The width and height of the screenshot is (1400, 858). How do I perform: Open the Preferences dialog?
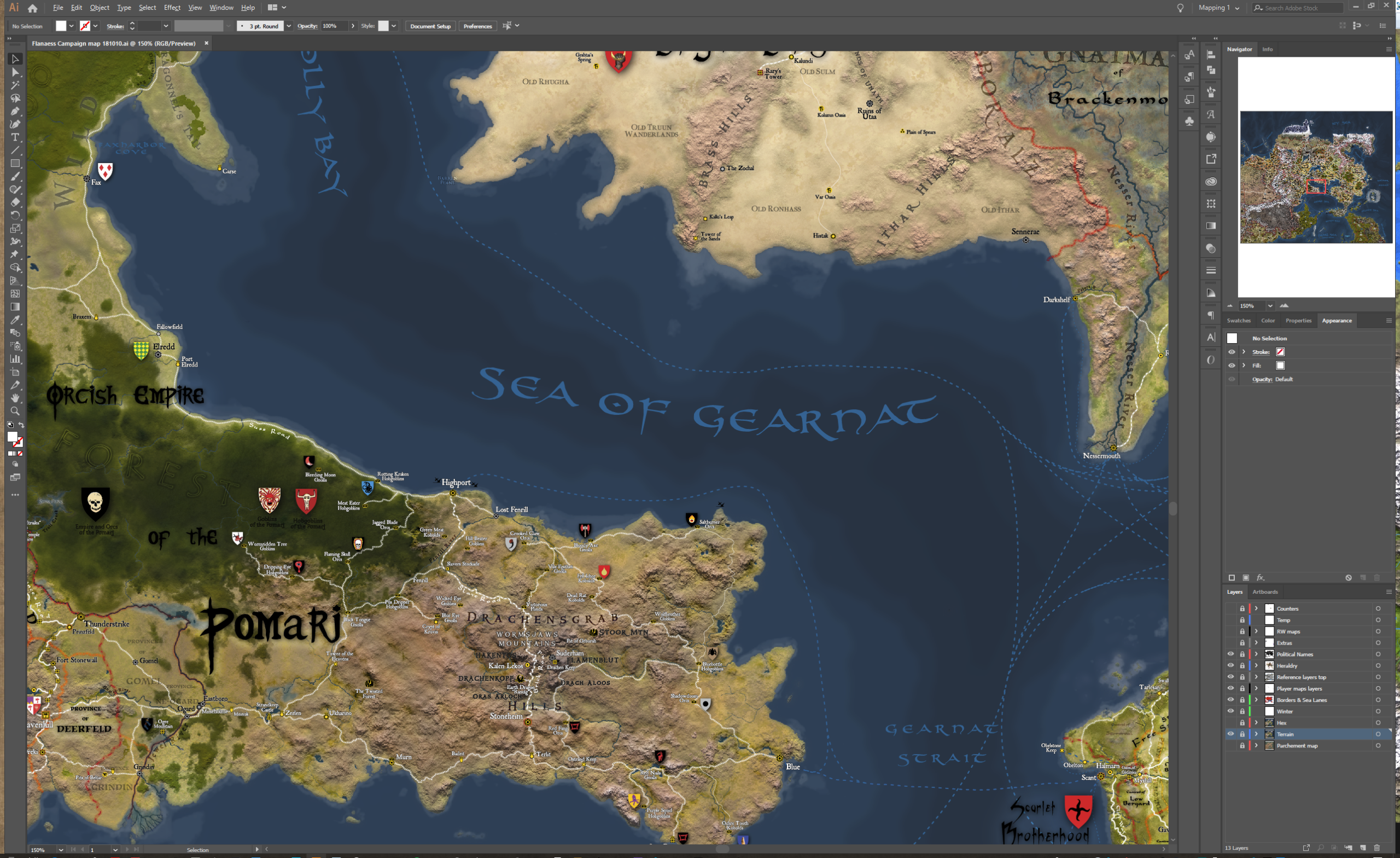[x=477, y=26]
